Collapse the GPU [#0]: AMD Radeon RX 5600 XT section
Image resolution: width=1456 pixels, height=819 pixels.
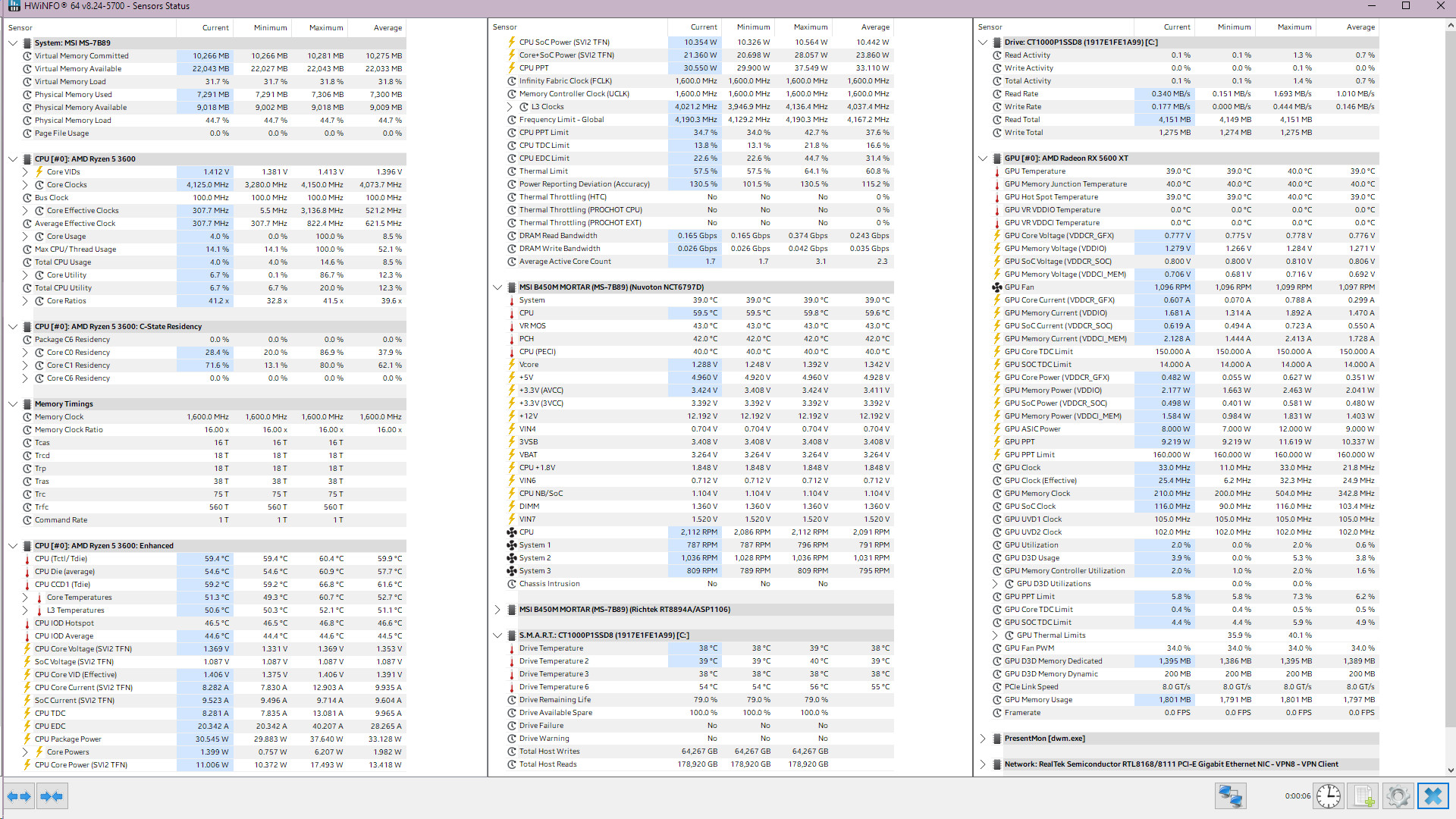pos(983,158)
